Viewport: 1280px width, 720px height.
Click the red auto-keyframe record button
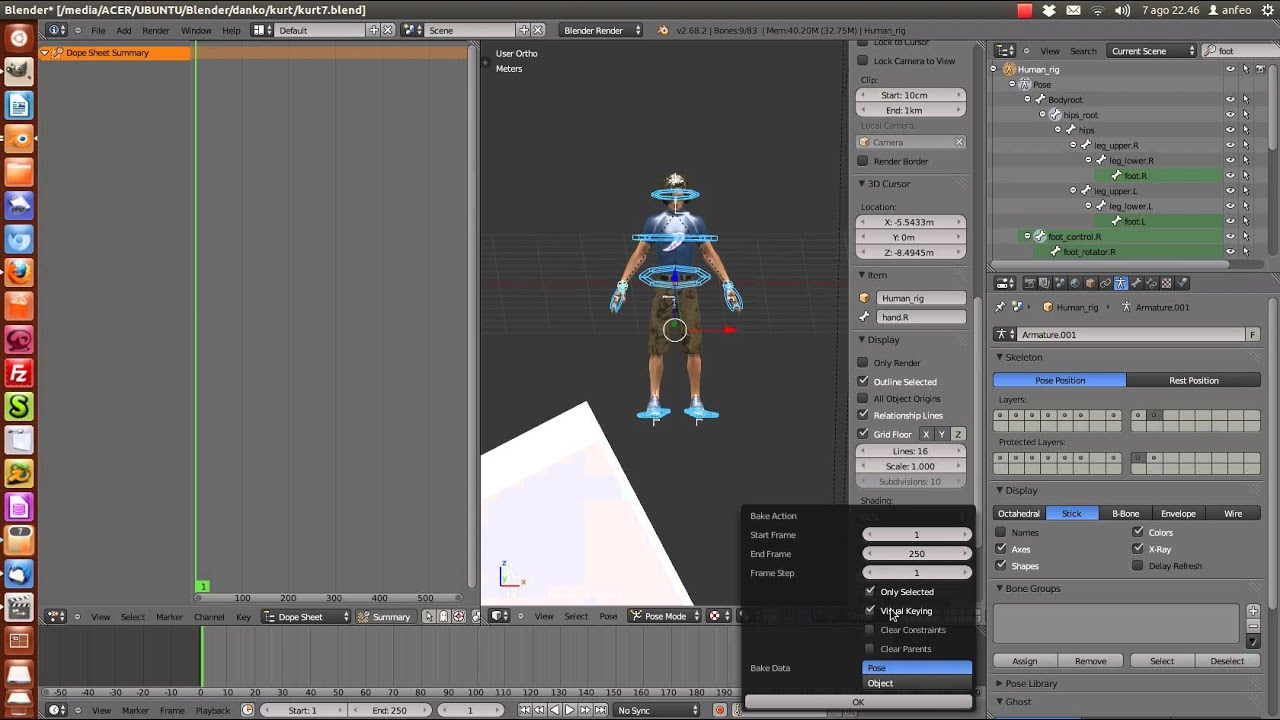pos(719,710)
